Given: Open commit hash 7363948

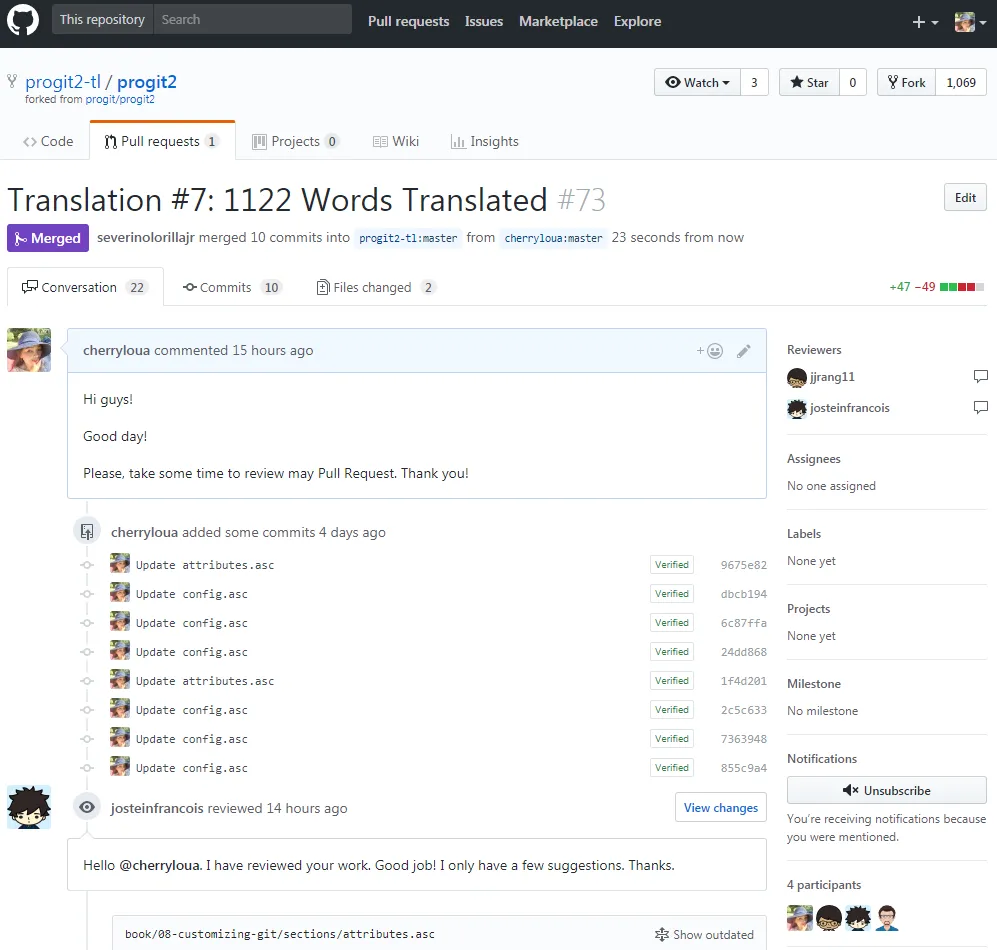Looking at the screenshot, I should point(743,739).
